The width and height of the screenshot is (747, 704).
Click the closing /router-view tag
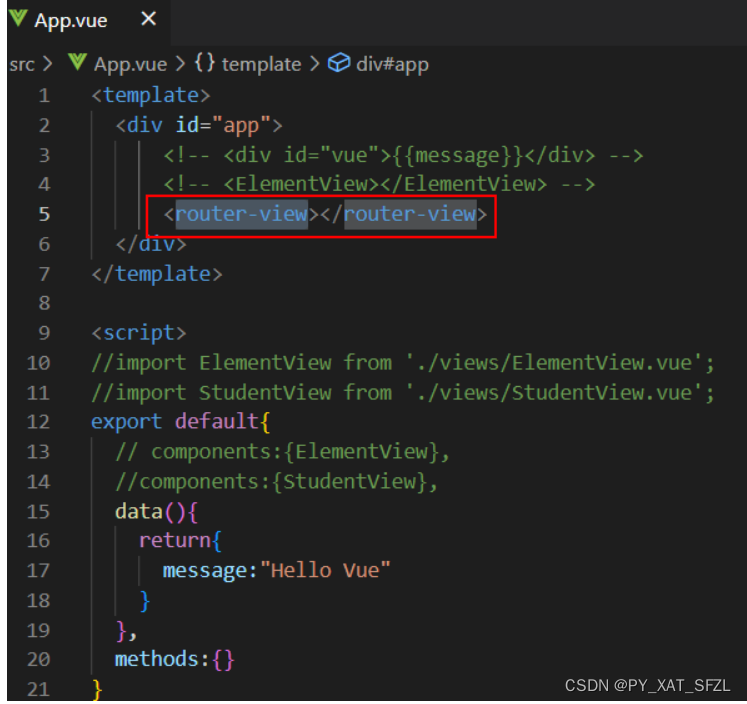point(404,214)
